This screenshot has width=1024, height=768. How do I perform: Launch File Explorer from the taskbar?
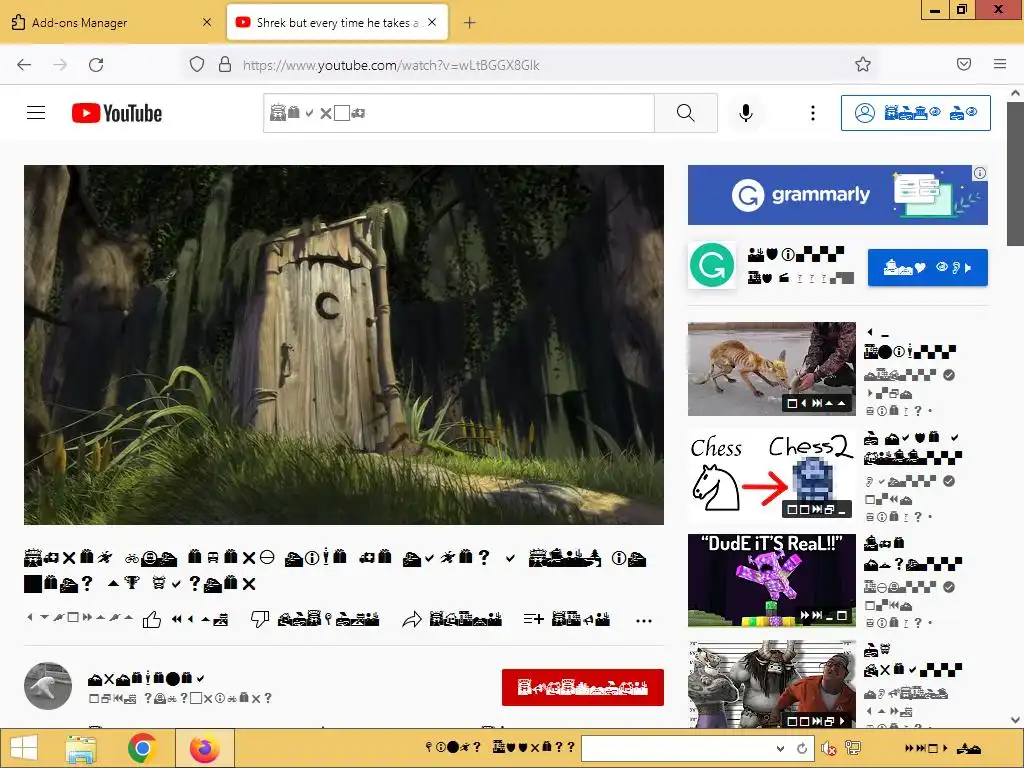[x=82, y=748]
